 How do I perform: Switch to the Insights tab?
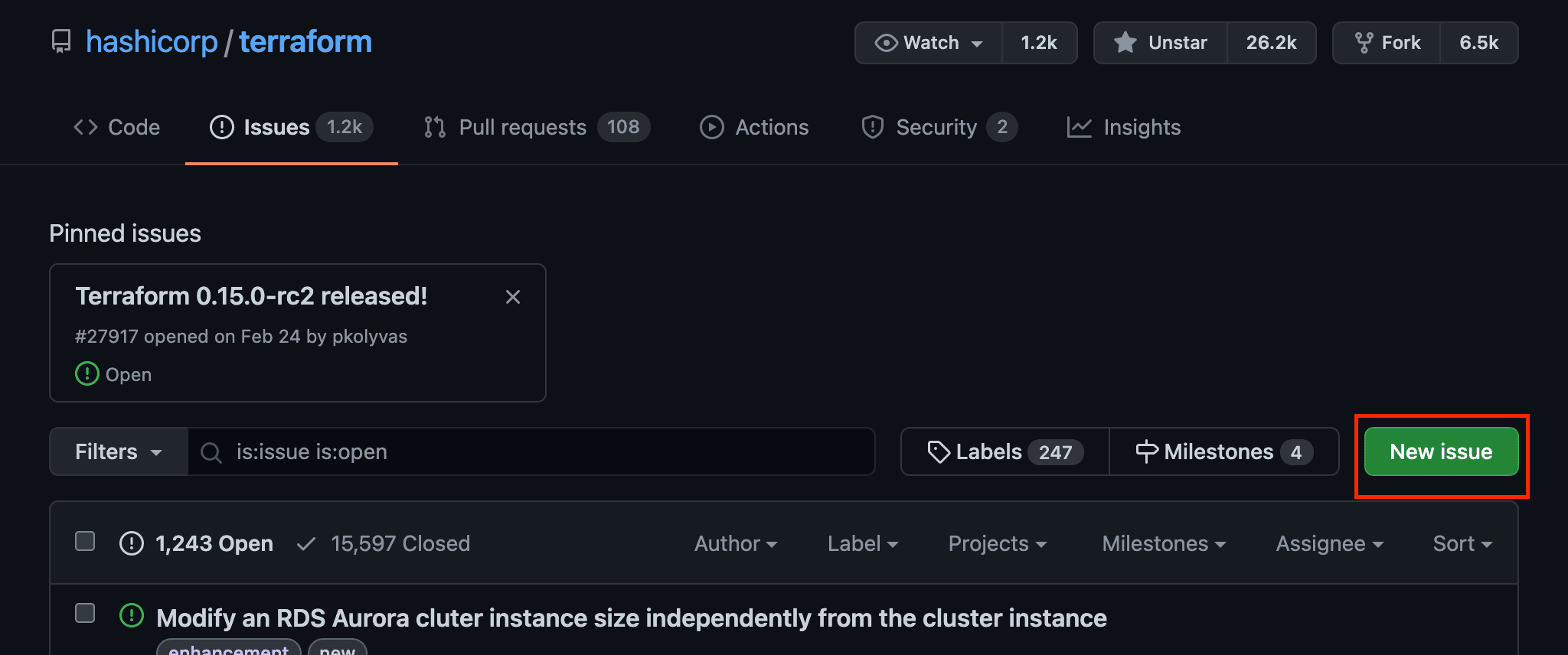coord(1124,127)
